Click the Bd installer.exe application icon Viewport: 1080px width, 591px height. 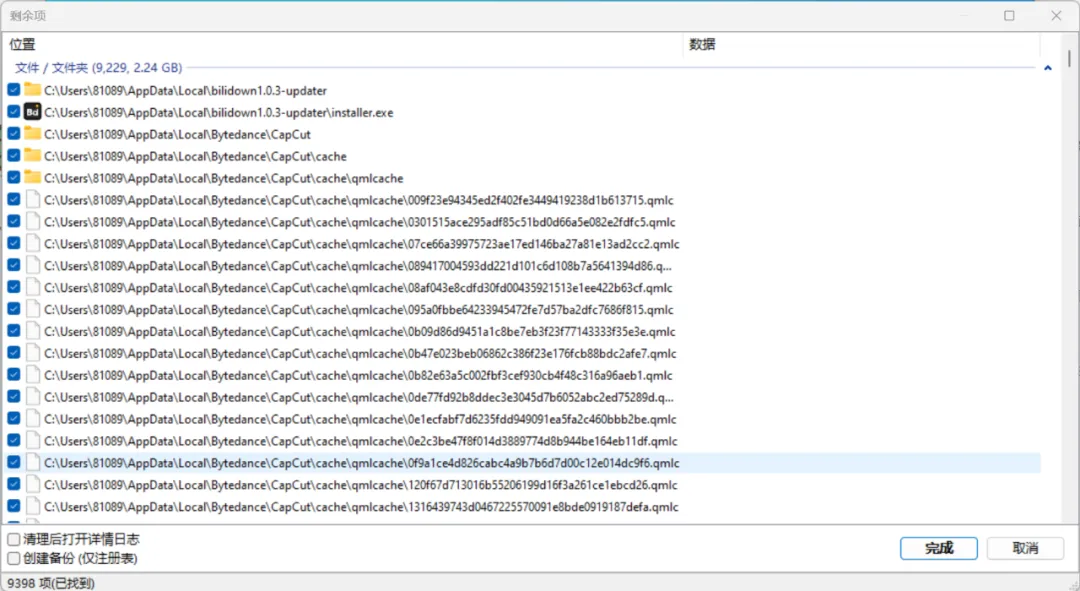click(32, 112)
